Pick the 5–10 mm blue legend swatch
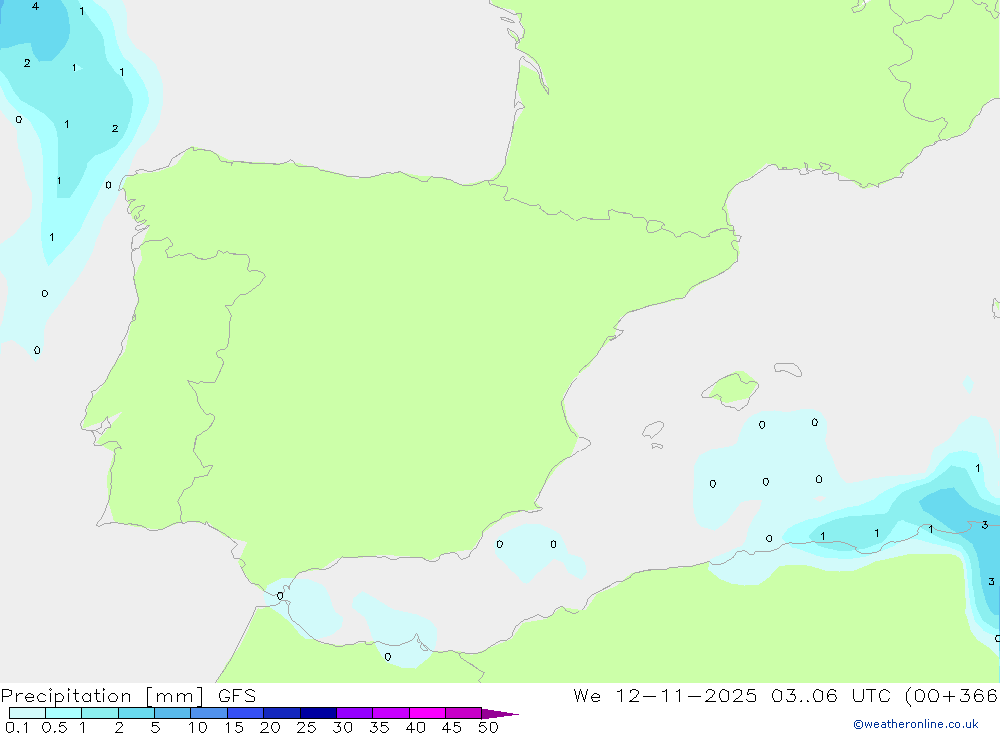The image size is (1000, 733). coord(173,713)
